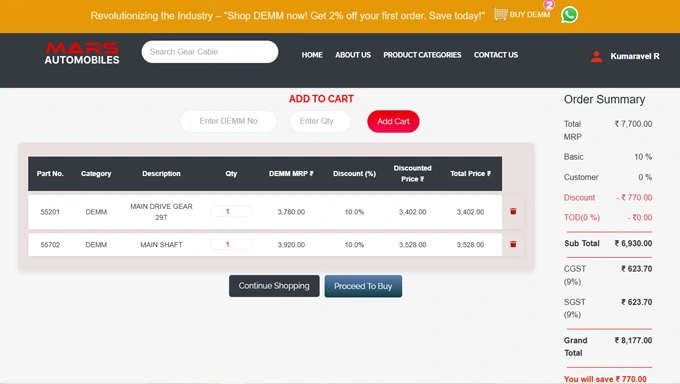Click part number 55702 cell
Image resolution: width=680 pixels, height=384 pixels.
50,245
